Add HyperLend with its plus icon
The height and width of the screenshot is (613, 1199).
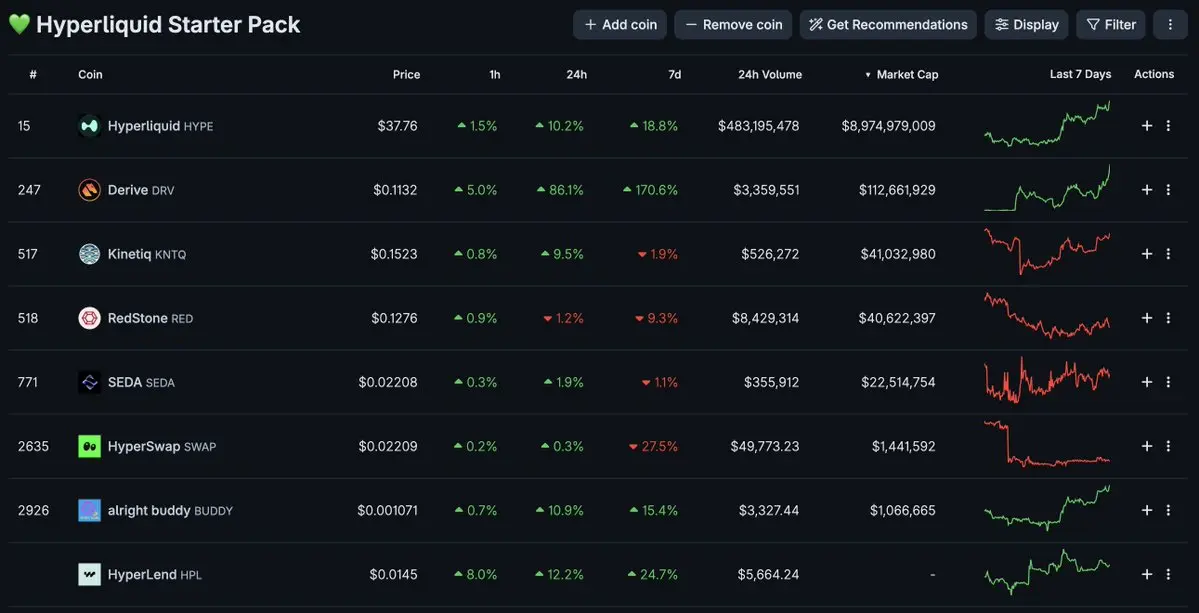[x=1146, y=575]
